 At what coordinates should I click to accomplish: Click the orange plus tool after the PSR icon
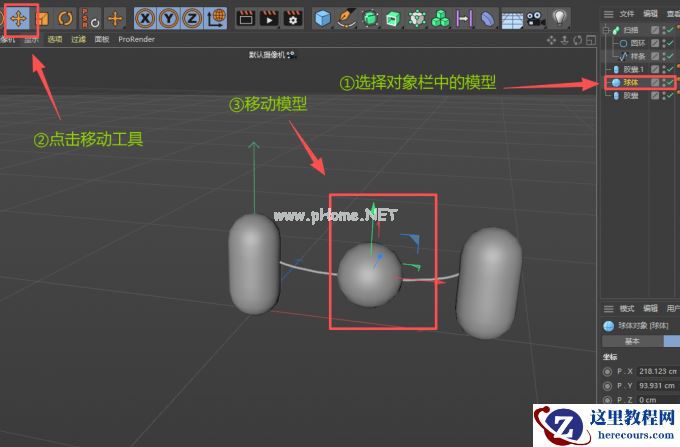pyautogui.click(x=115, y=19)
